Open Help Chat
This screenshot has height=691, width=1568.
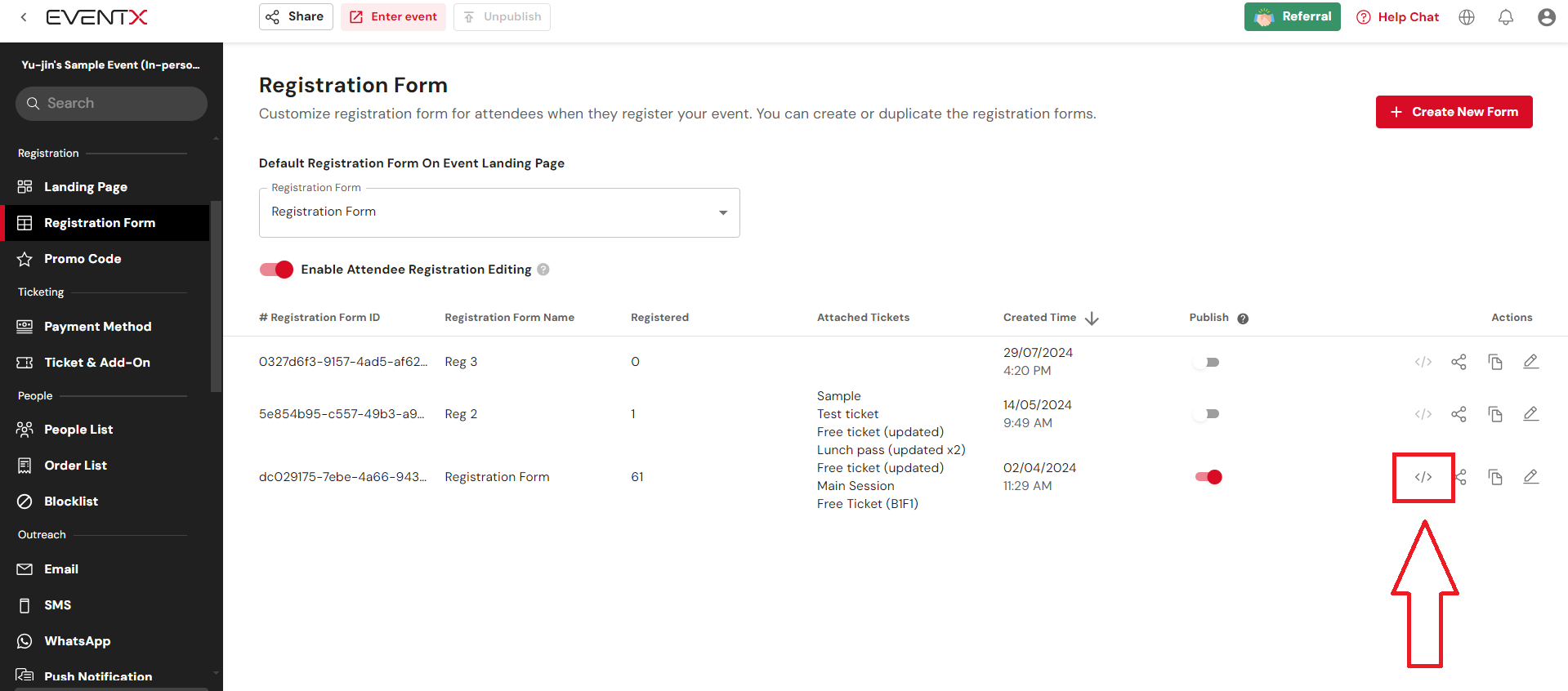point(1397,17)
